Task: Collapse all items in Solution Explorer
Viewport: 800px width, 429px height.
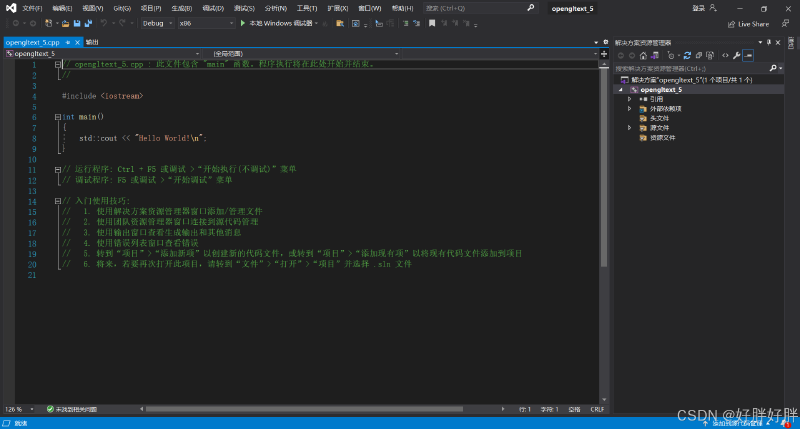Action: [x=698, y=56]
